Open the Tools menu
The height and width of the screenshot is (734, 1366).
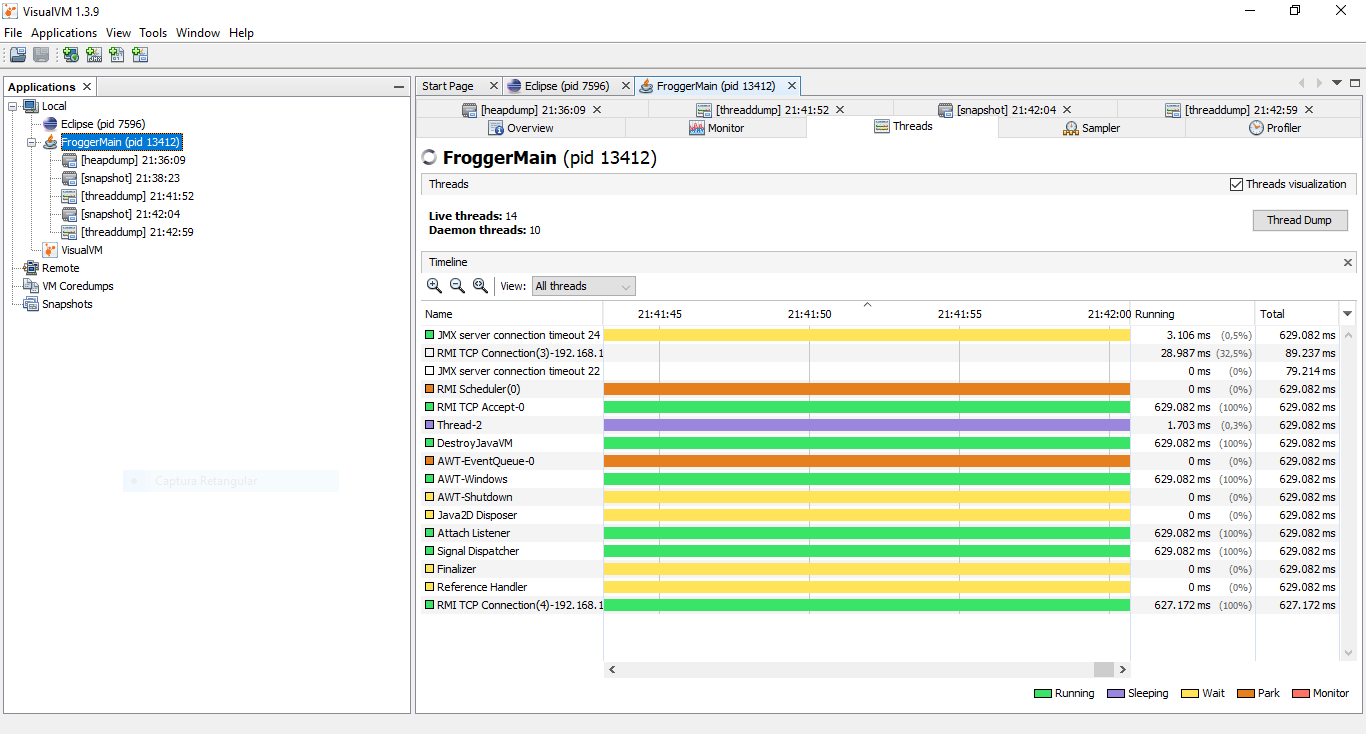pos(153,33)
